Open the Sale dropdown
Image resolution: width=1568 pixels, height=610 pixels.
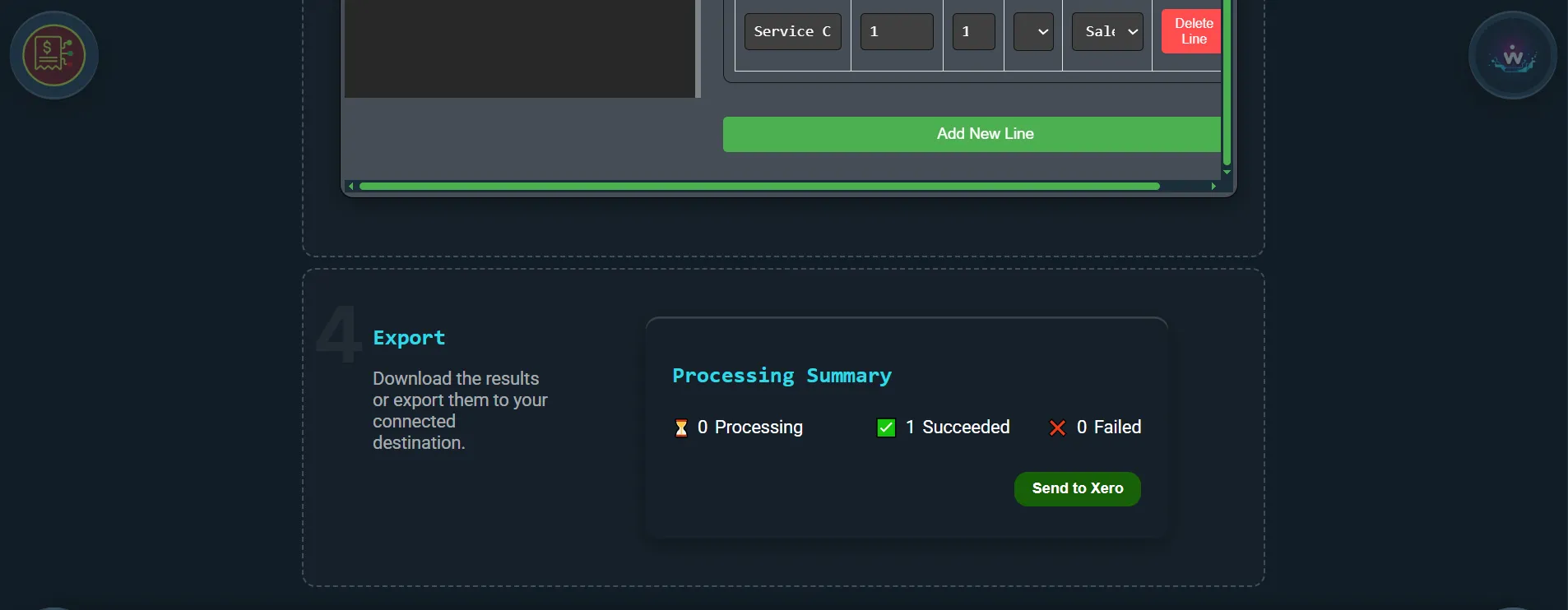point(1107,31)
